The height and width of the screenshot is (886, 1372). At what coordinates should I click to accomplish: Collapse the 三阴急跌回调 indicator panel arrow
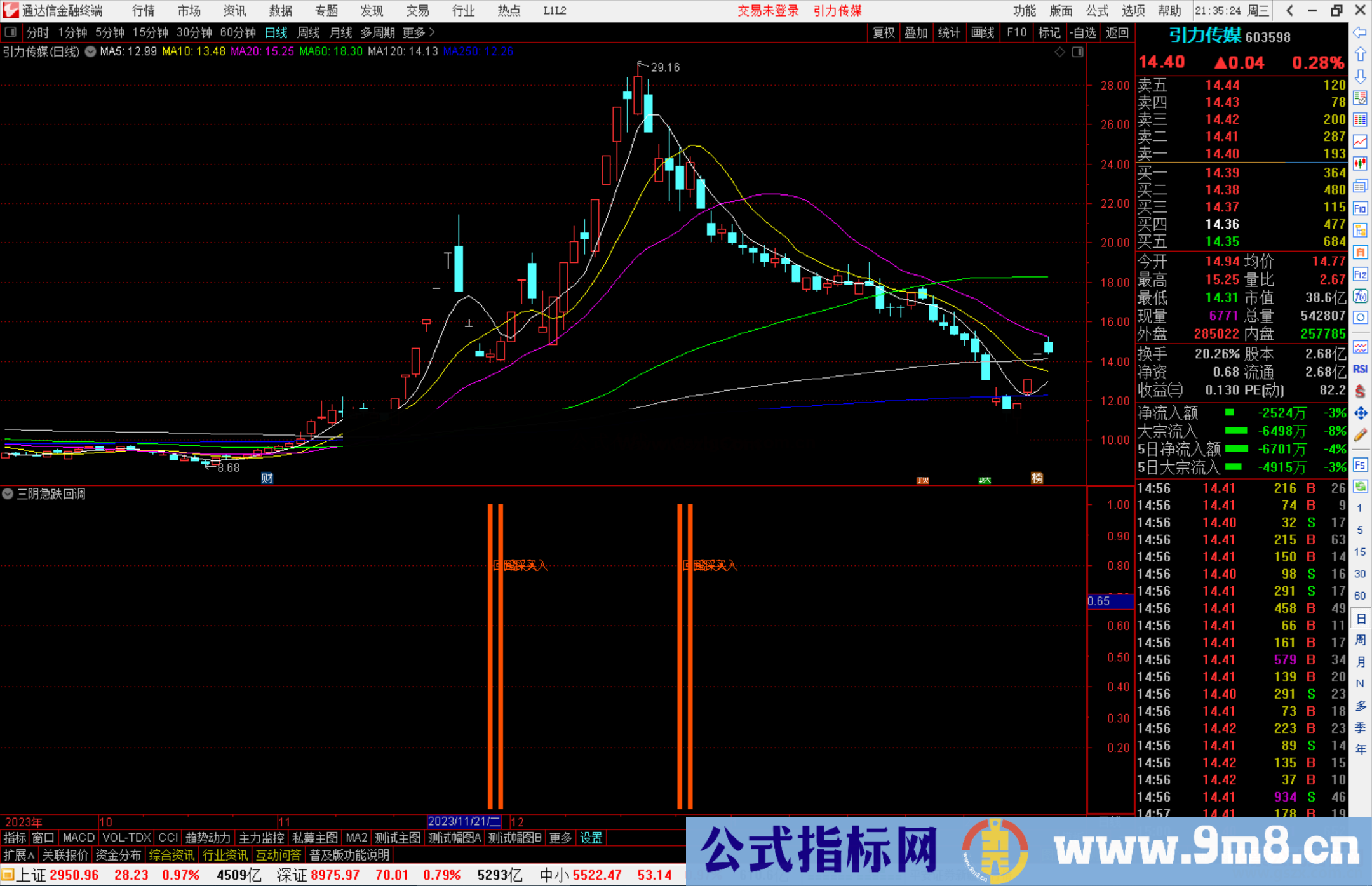coord(8,494)
